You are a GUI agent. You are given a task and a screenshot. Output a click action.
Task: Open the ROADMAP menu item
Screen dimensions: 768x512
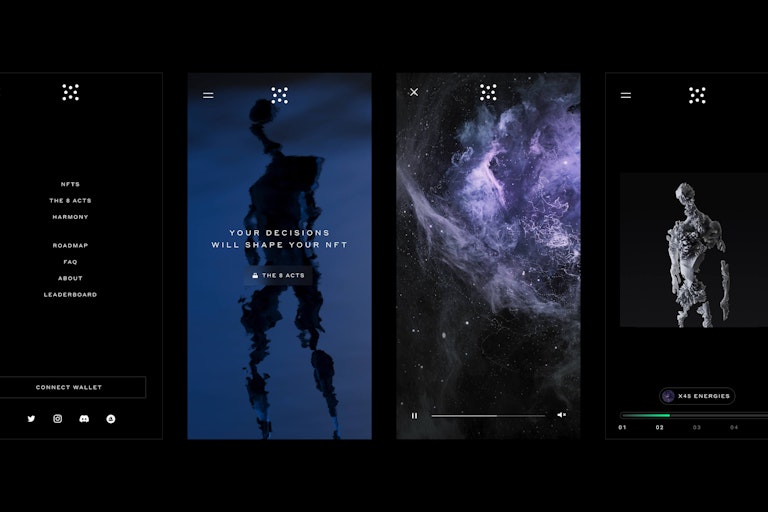point(70,245)
